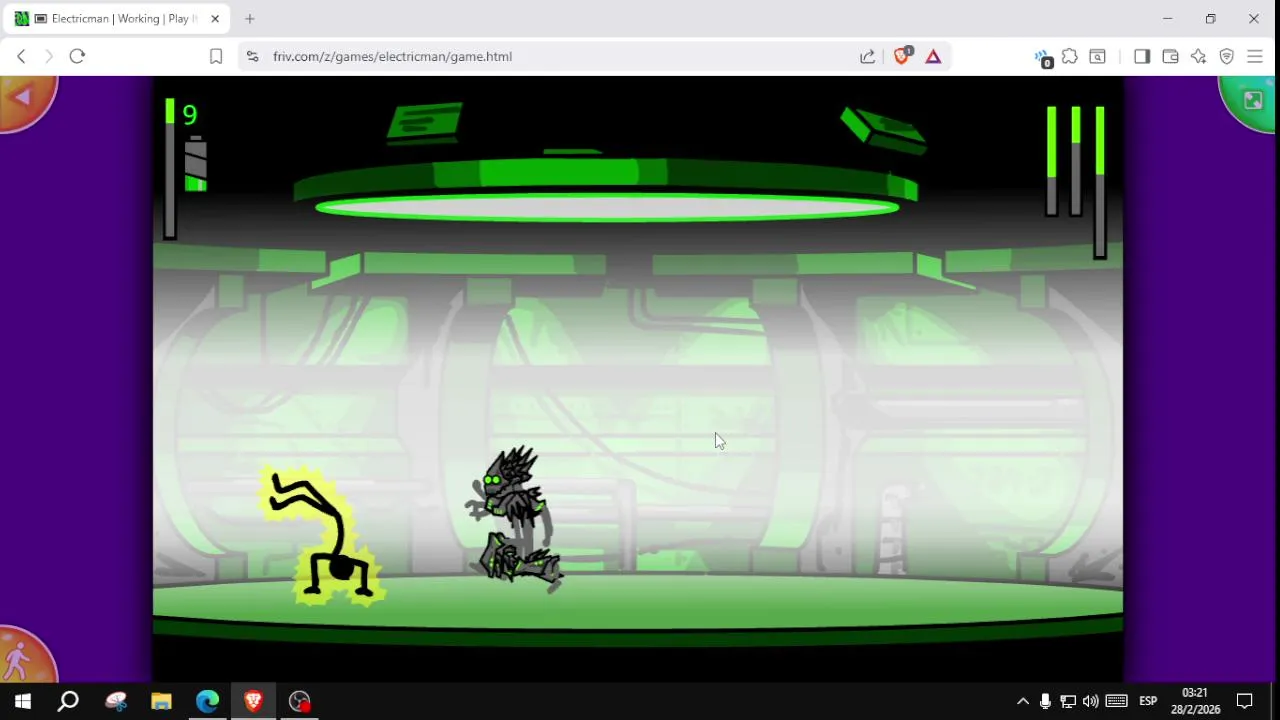The height and width of the screenshot is (720, 1280).
Task: Open network settings tray icon
Action: (x=1068, y=701)
